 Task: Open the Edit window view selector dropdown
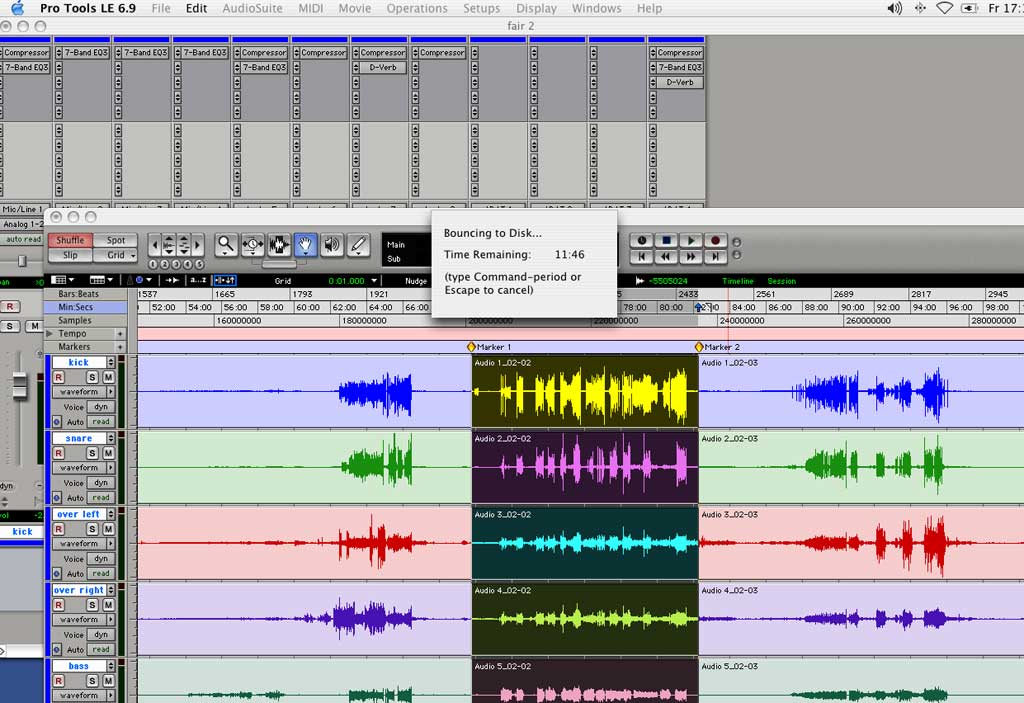point(62,280)
